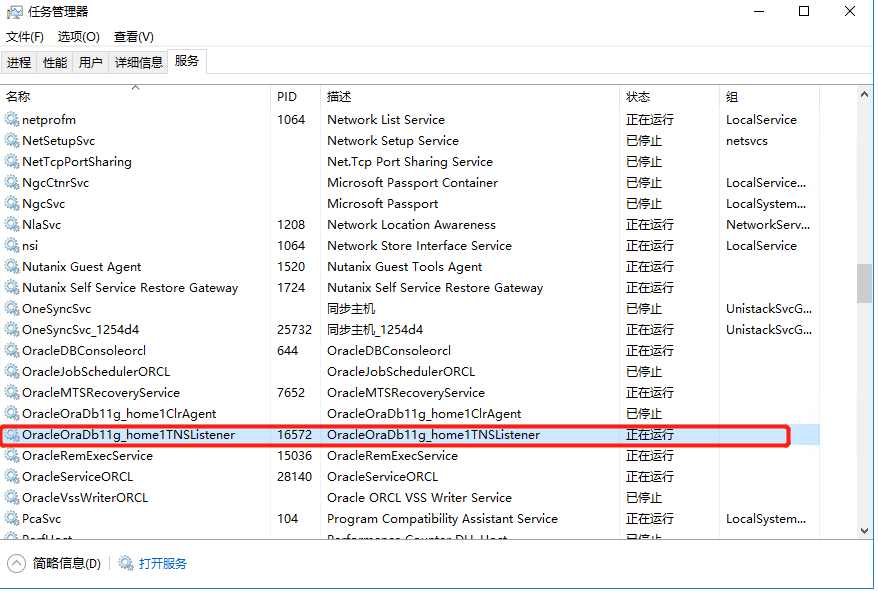Image resolution: width=878 pixels, height=591 pixels.
Task: Select the OracleDBConsoleorcl service name
Action: 84,351
